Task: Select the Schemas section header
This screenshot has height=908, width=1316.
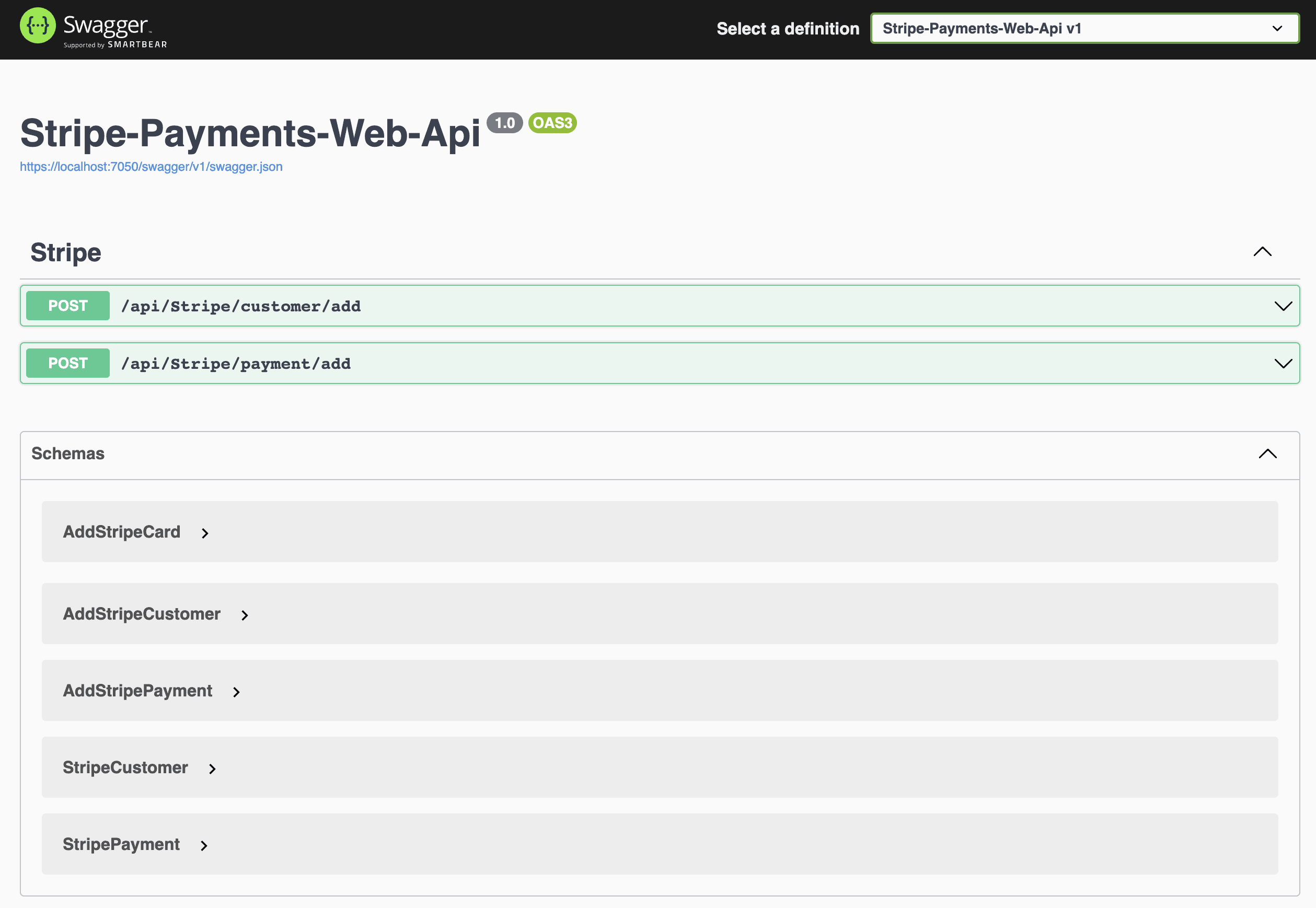Action: click(68, 453)
